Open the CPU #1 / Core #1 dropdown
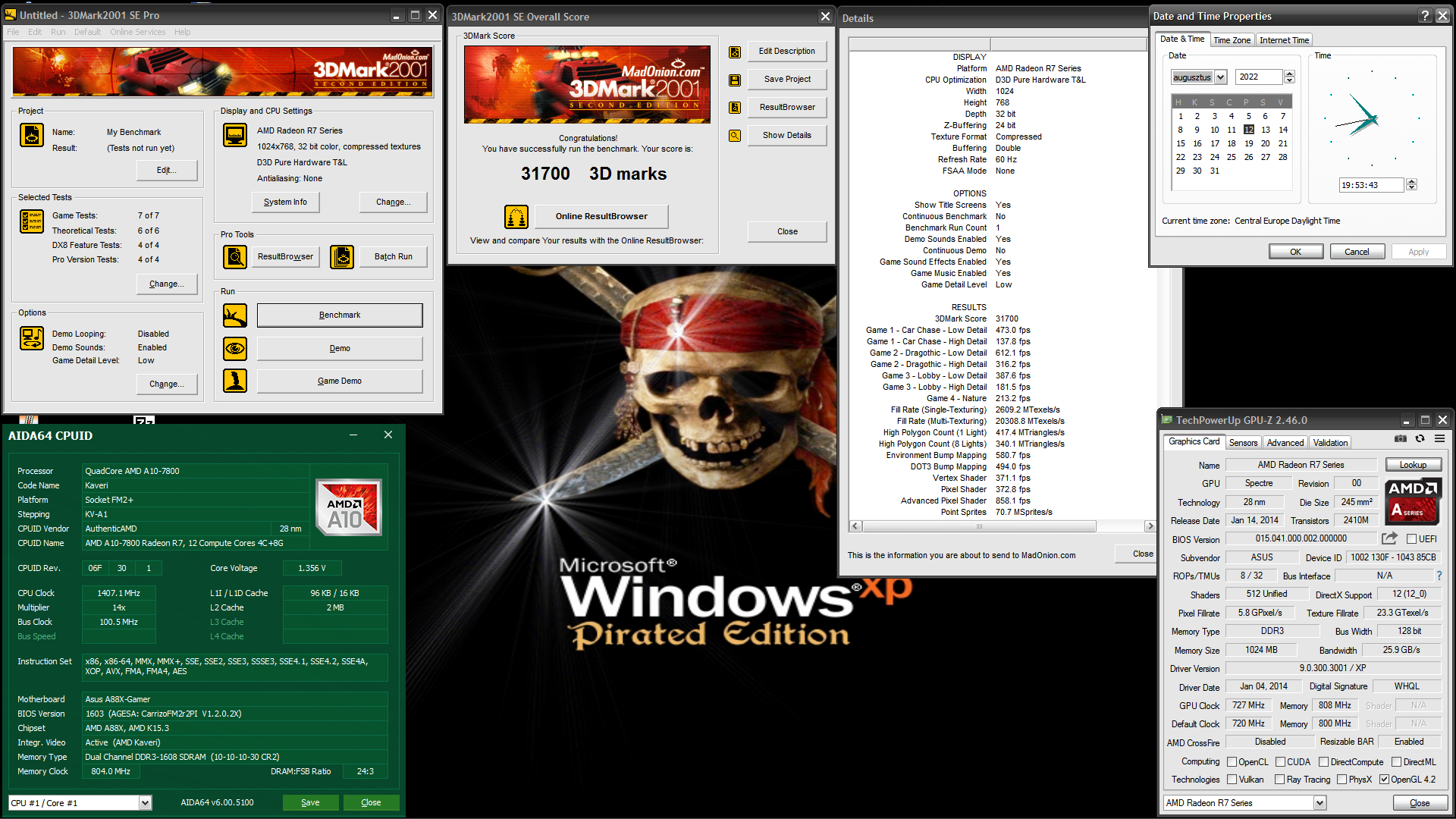 click(x=145, y=803)
